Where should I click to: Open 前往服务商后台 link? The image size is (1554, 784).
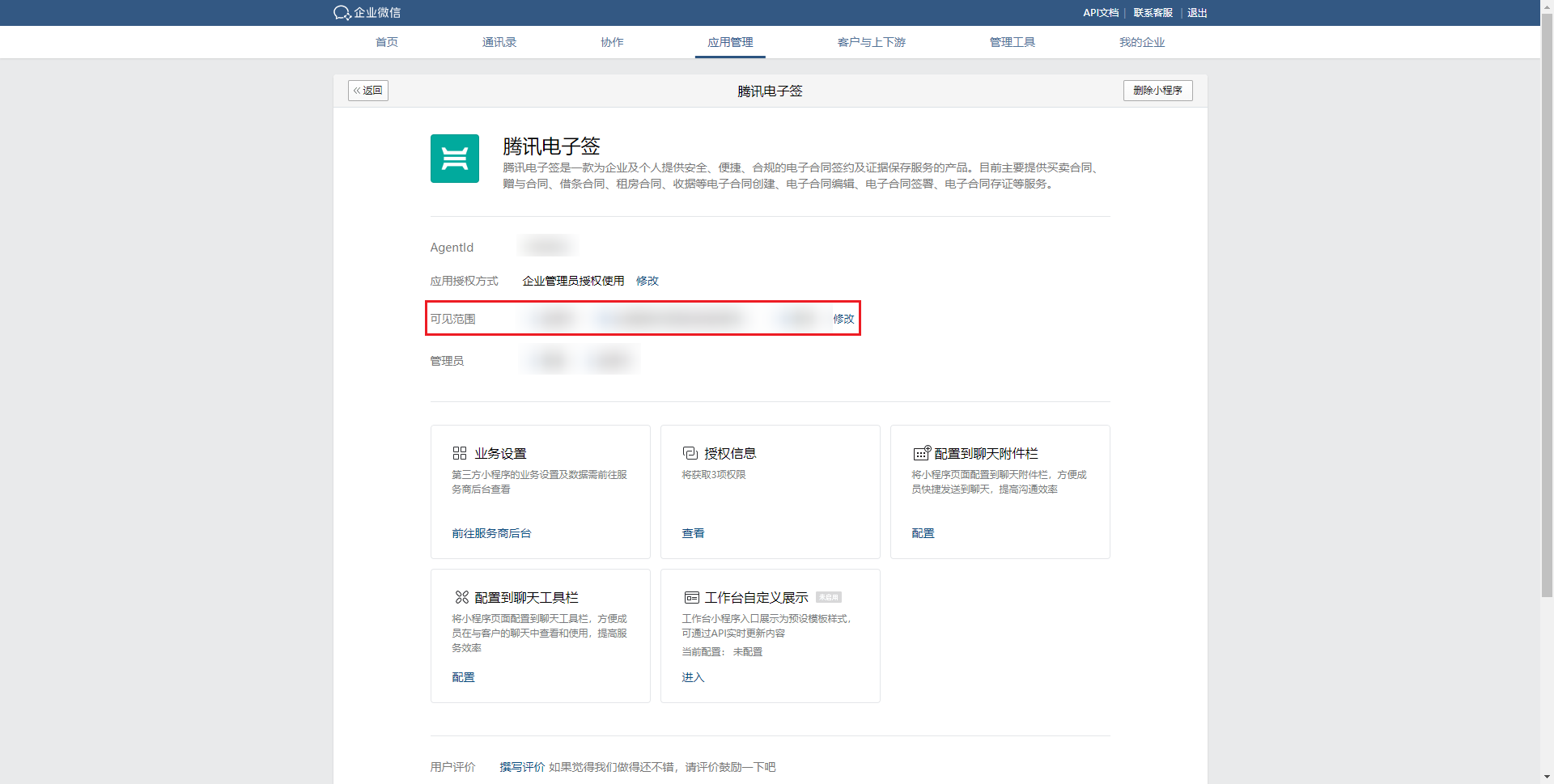[491, 533]
